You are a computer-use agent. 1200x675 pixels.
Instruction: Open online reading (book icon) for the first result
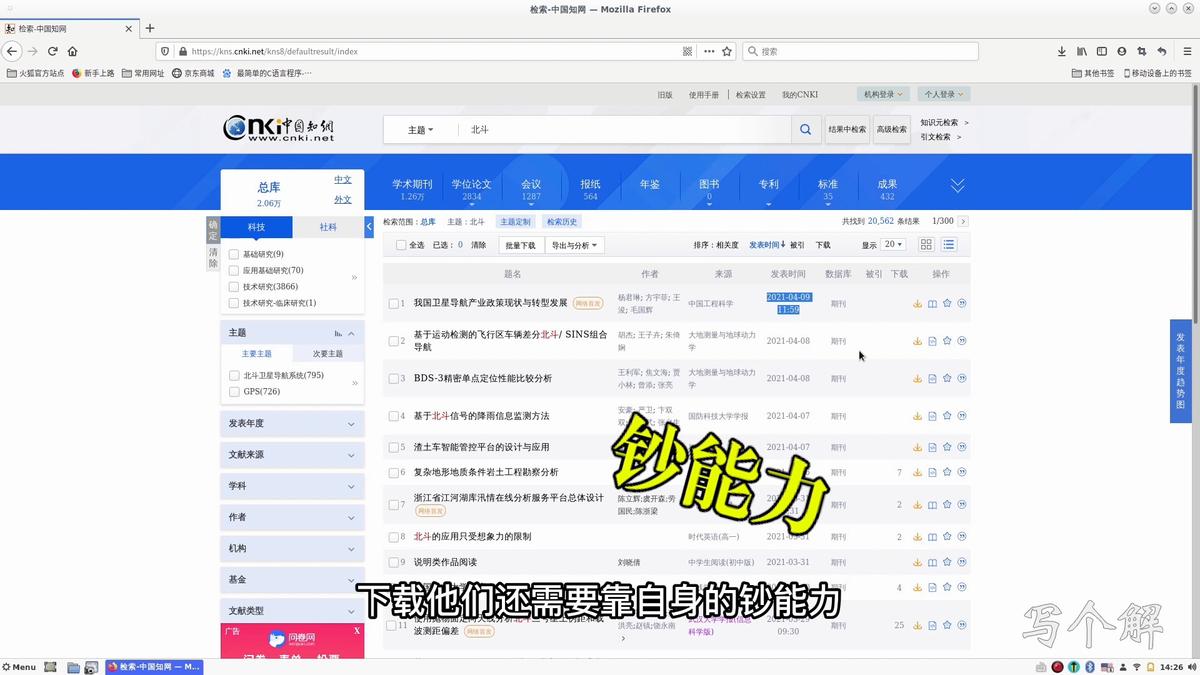(x=931, y=304)
